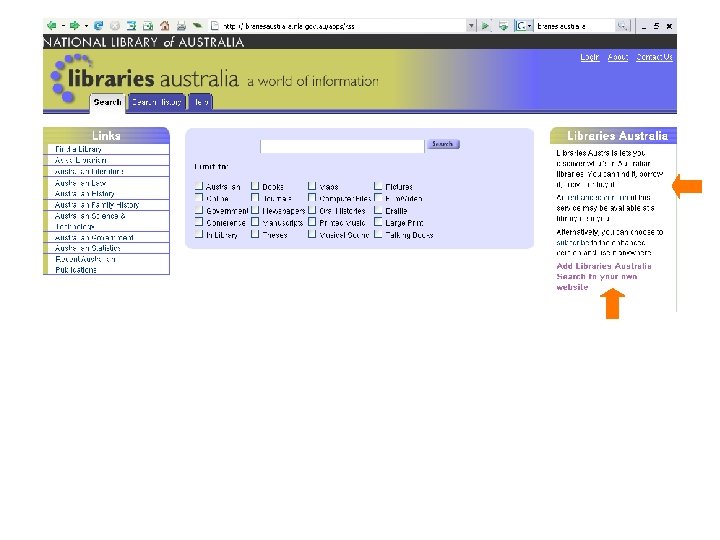
Task: Tick the Newspapers checkbox
Action: tap(255, 210)
